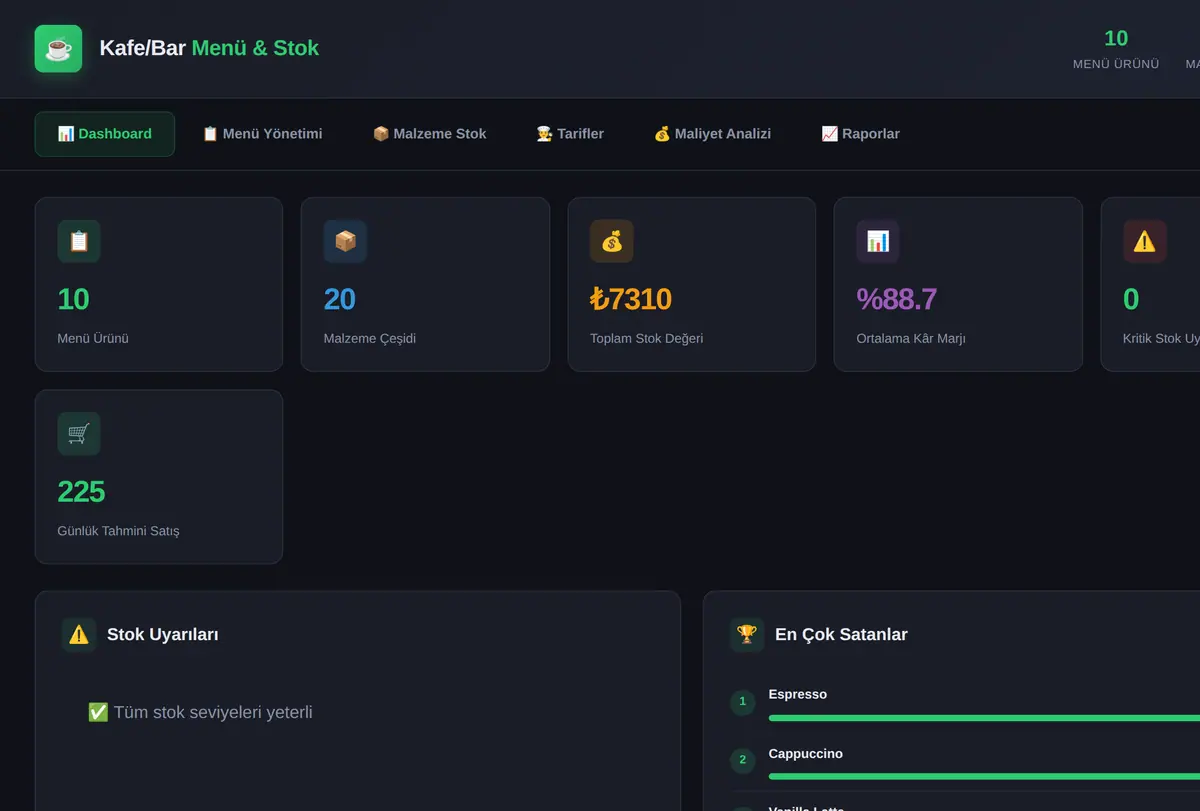
Task: Click rank badge 1 next to Espresso
Action: click(x=742, y=702)
